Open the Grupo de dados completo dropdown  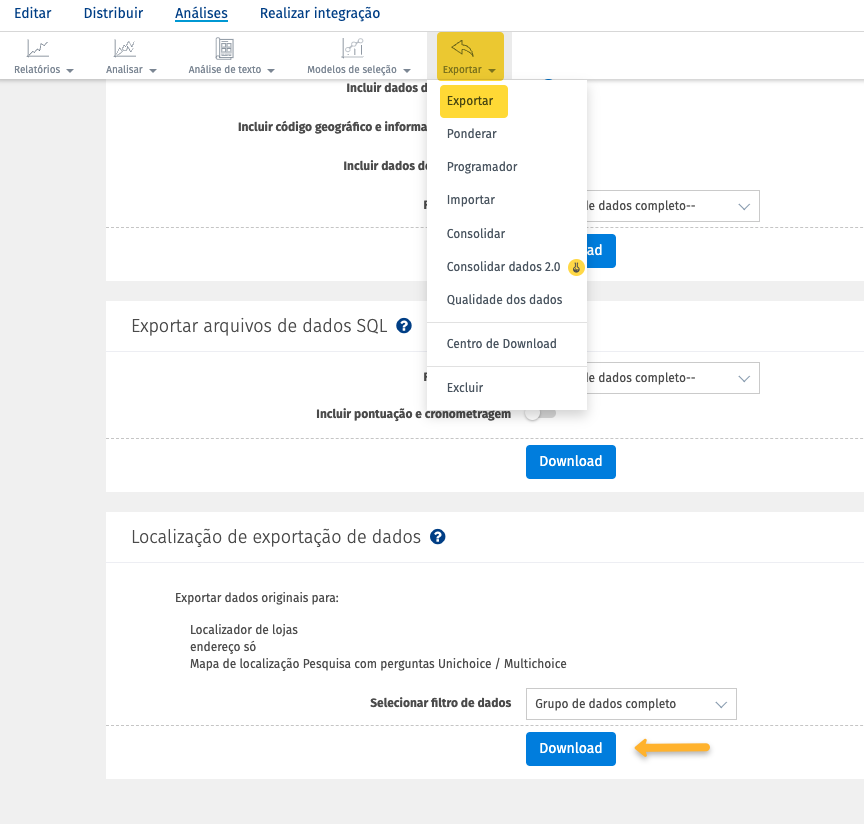click(630, 704)
